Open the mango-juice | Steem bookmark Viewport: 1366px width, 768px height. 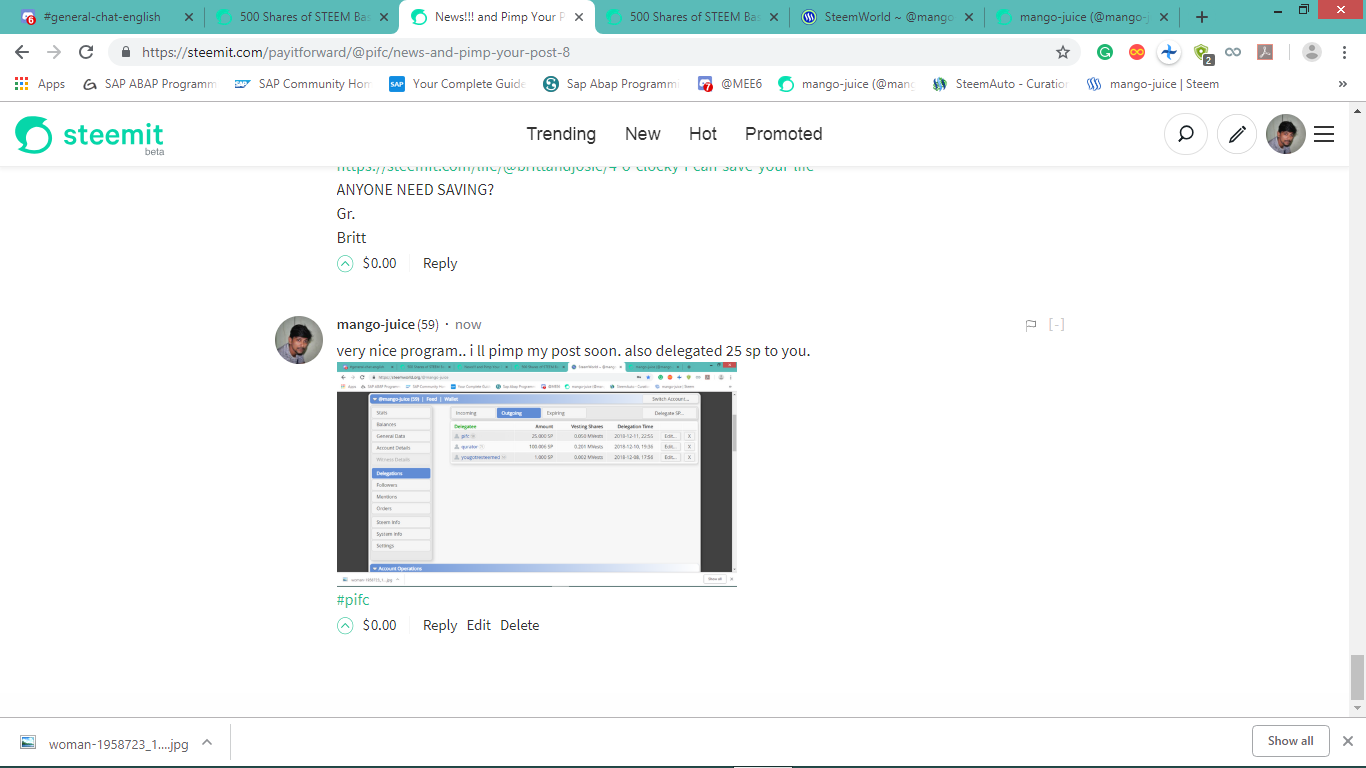[1153, 84]
